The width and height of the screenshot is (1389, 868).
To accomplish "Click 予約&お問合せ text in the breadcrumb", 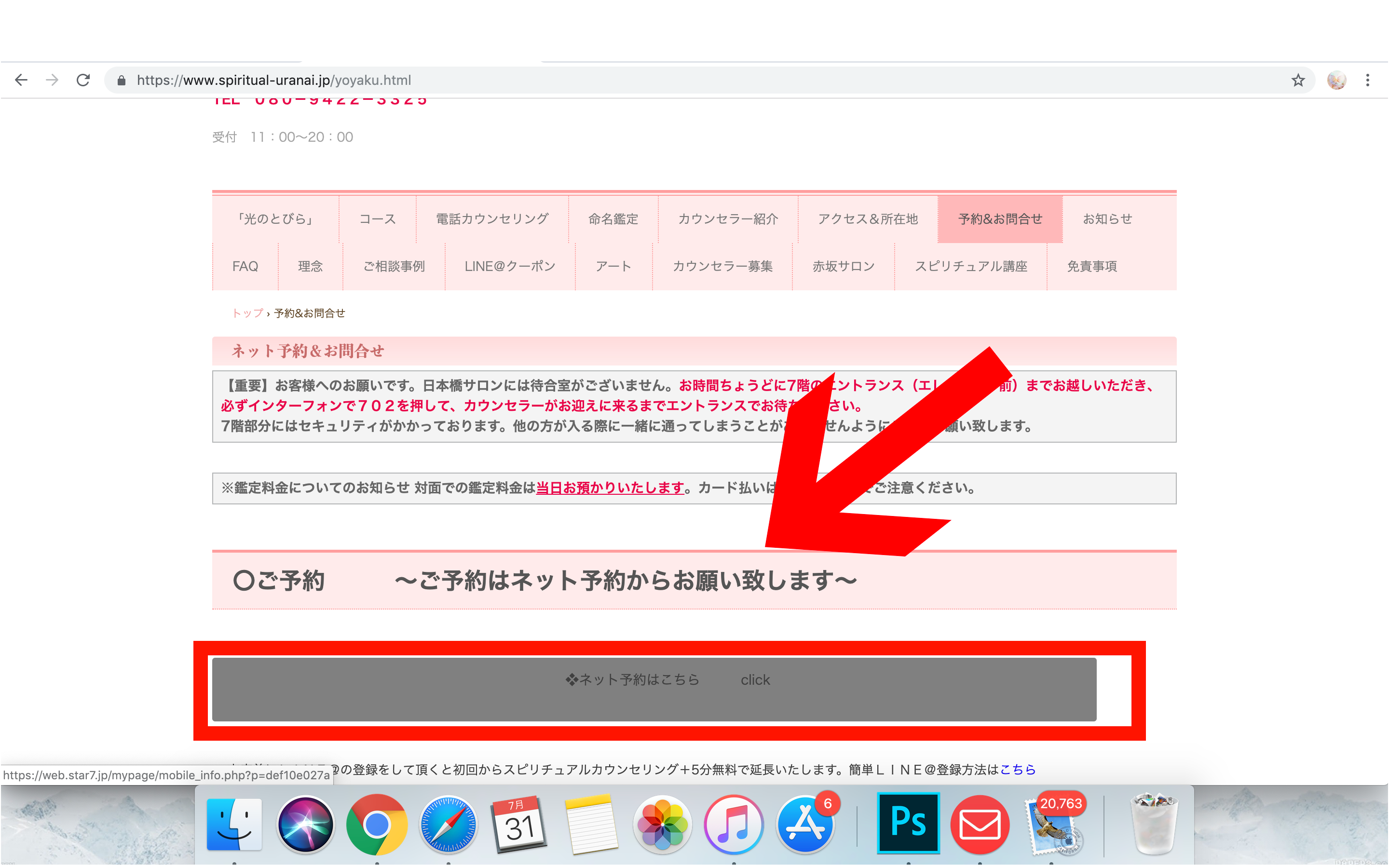I will [310, 313].
